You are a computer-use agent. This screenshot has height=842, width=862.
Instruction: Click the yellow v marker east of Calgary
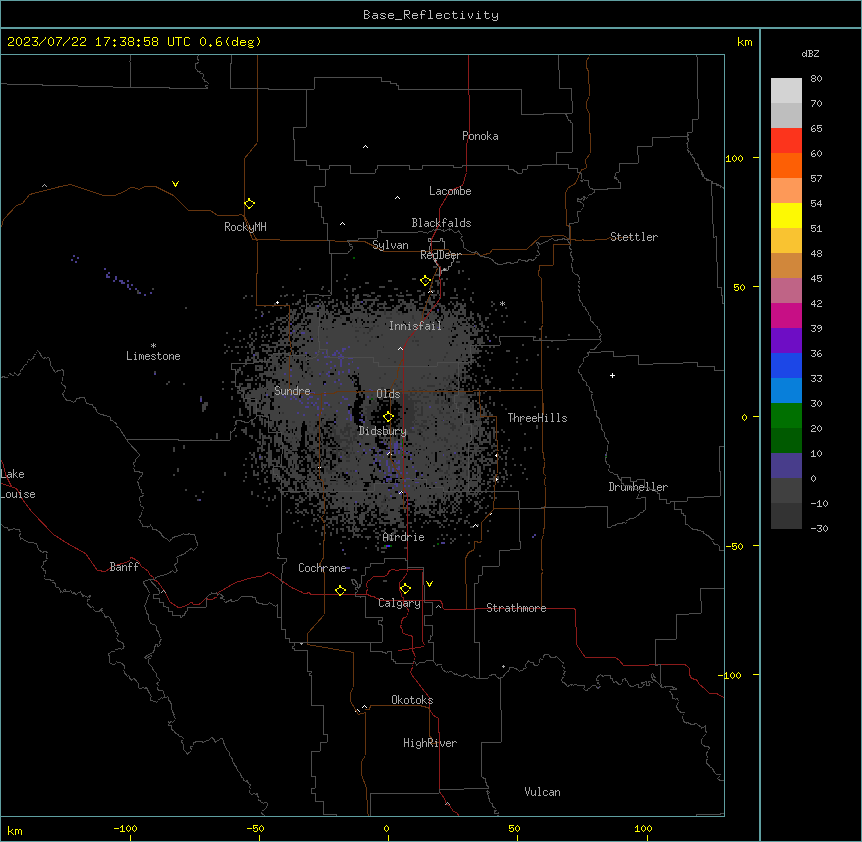429,584
